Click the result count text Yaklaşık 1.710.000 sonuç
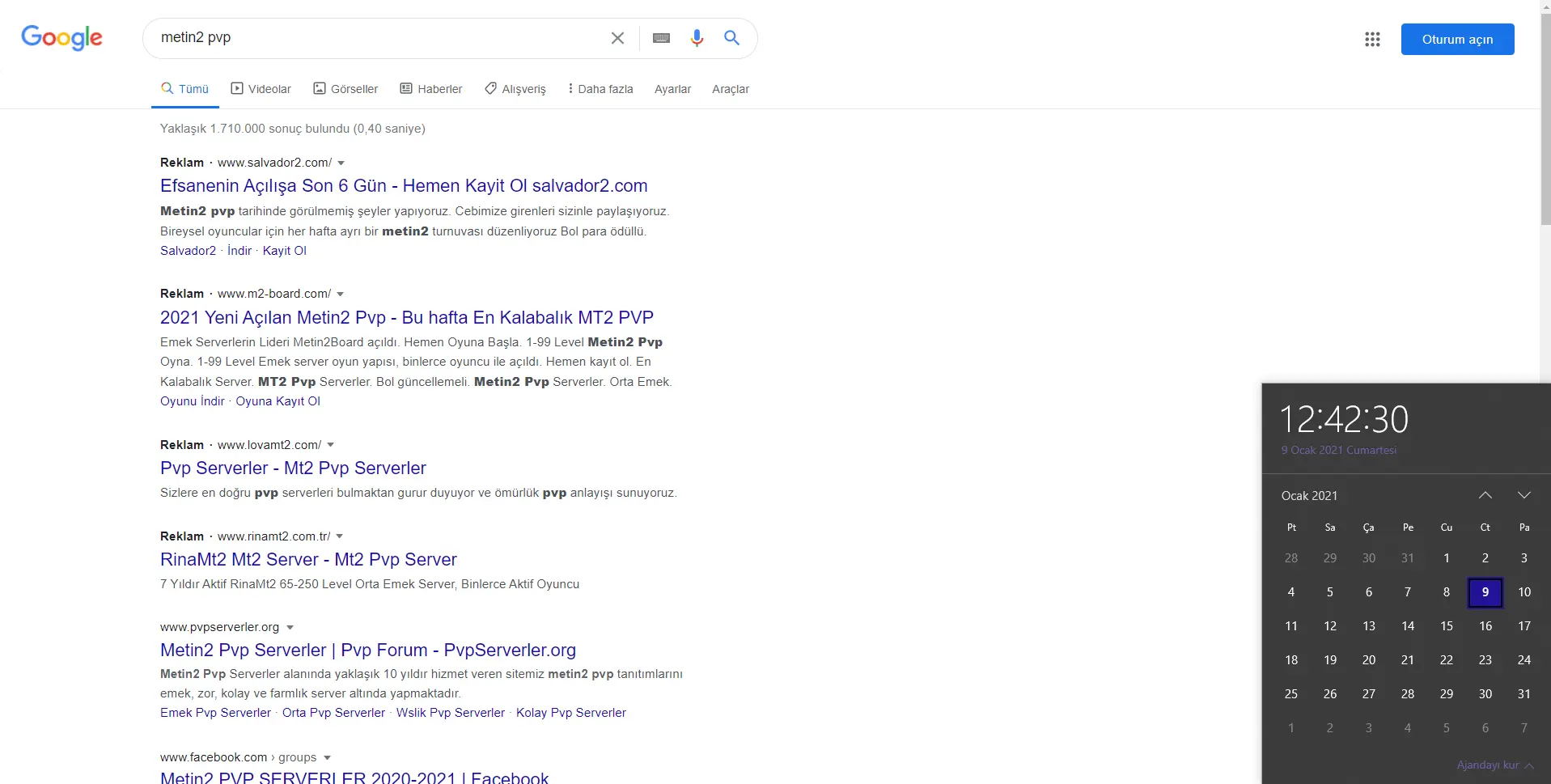The width and height of the screenshot is (1551, 784). [293, 129]
